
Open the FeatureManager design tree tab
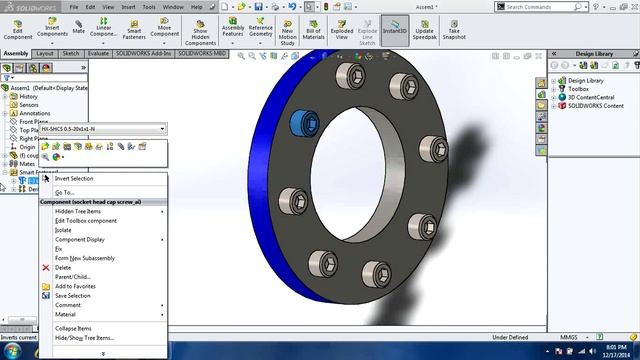pyautogui.click(x=7, y=68)
